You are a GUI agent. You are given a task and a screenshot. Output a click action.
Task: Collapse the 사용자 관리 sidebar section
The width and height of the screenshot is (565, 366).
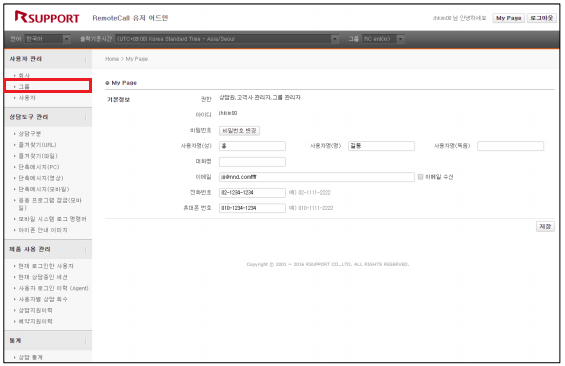coord(85,59)
